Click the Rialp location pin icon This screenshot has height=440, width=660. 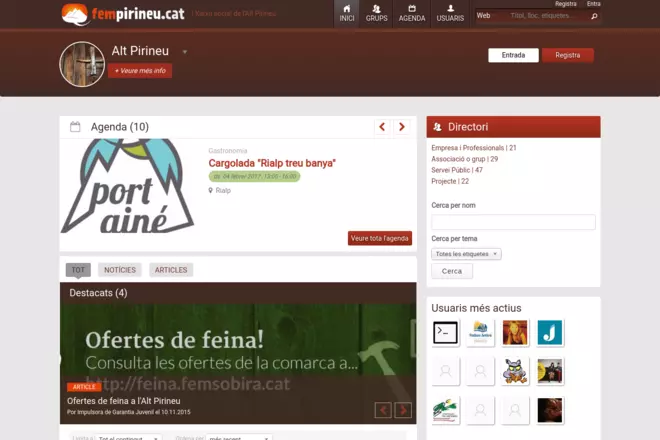(210, 190)
